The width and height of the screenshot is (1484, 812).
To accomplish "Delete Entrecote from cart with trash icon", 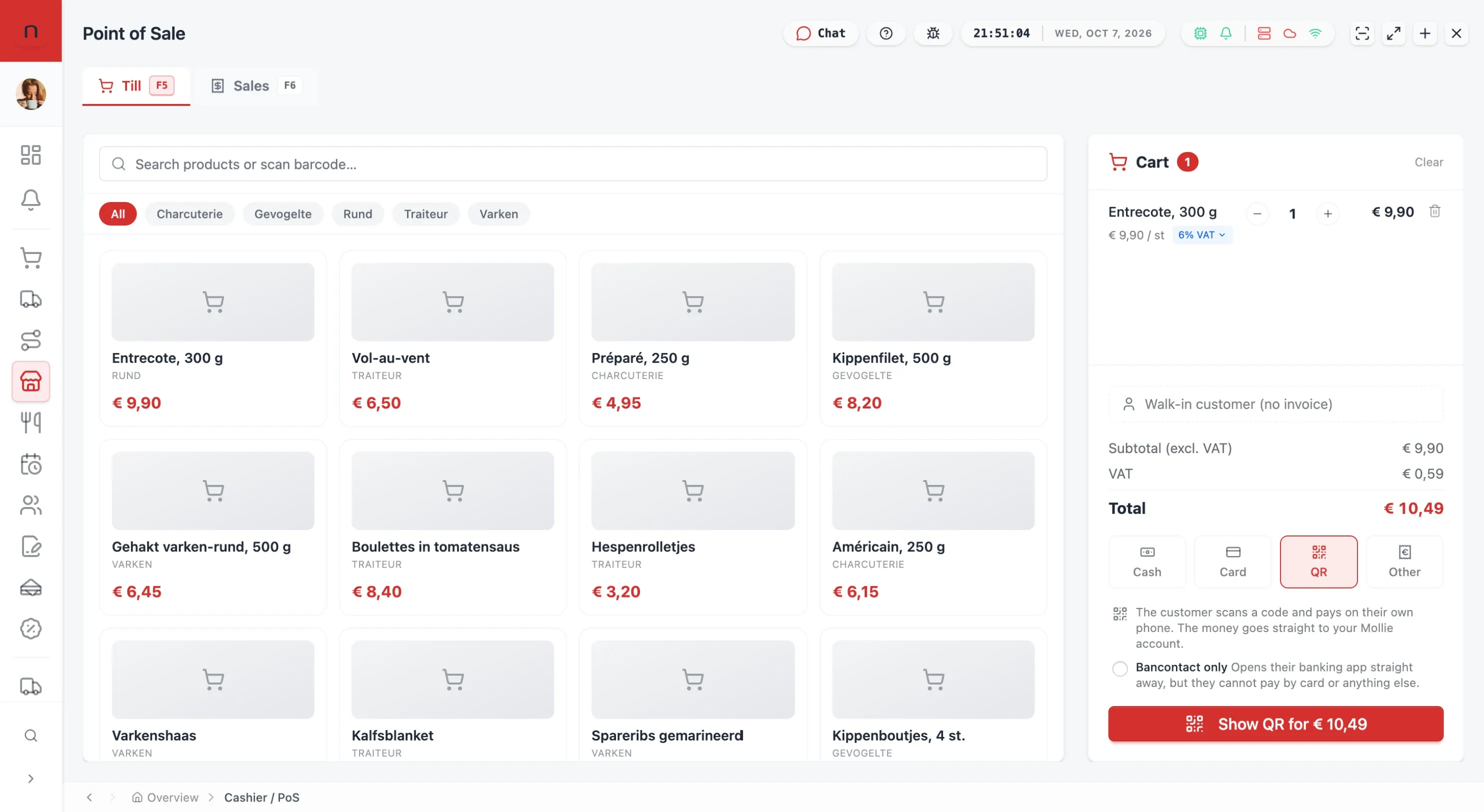I will pyautogui.click(x=1435, y=211).
